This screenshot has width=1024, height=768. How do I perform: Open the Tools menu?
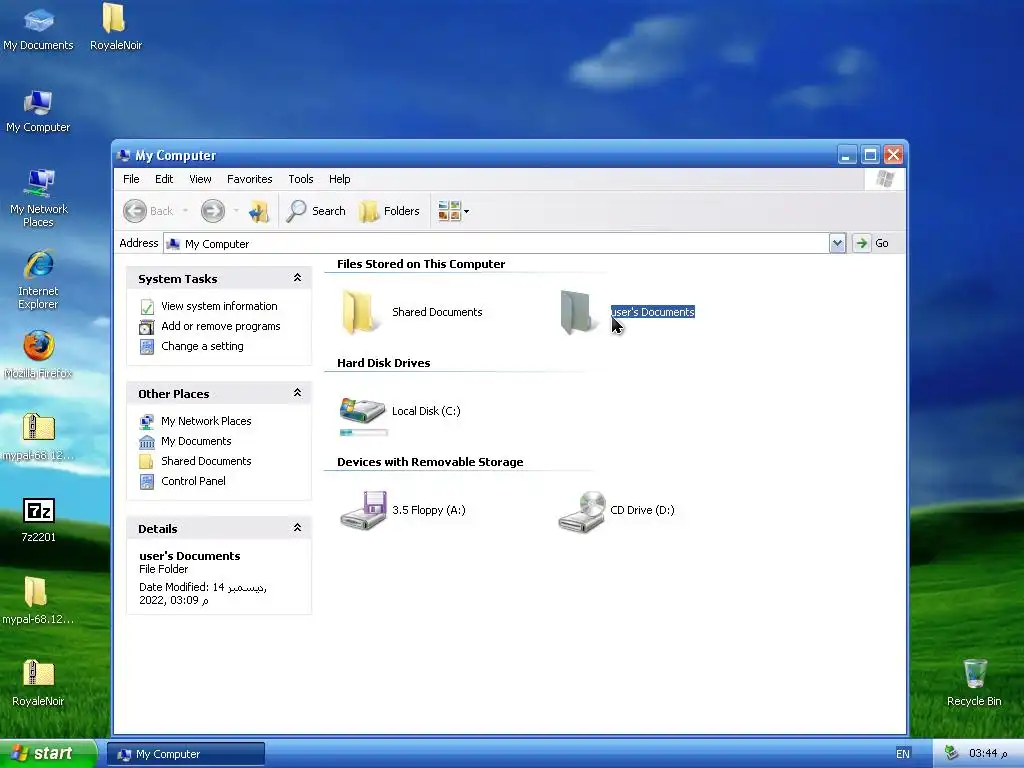[301, 179]
